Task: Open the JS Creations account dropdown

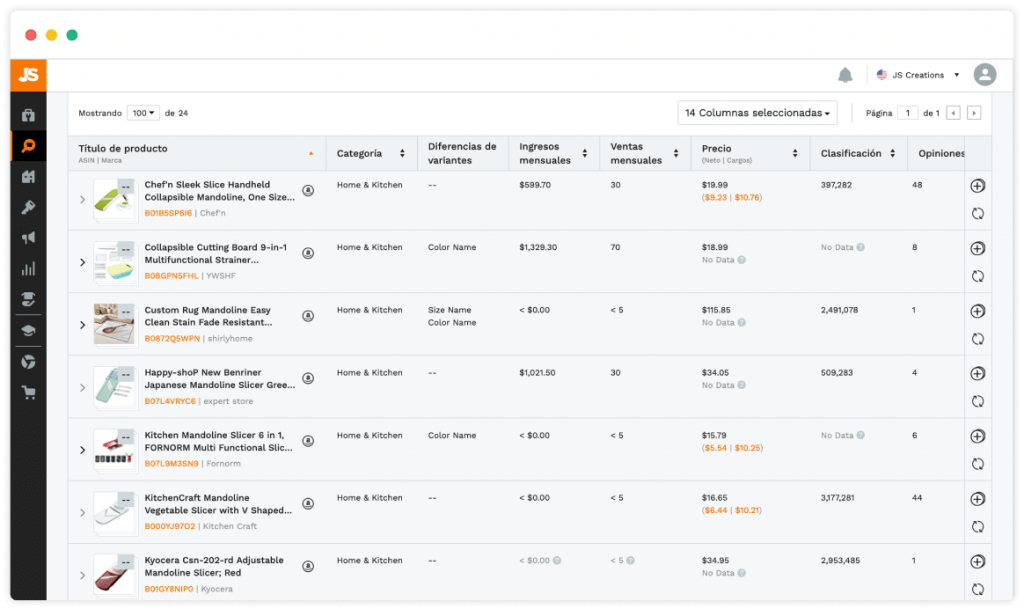Action: (x=918, y=75)
